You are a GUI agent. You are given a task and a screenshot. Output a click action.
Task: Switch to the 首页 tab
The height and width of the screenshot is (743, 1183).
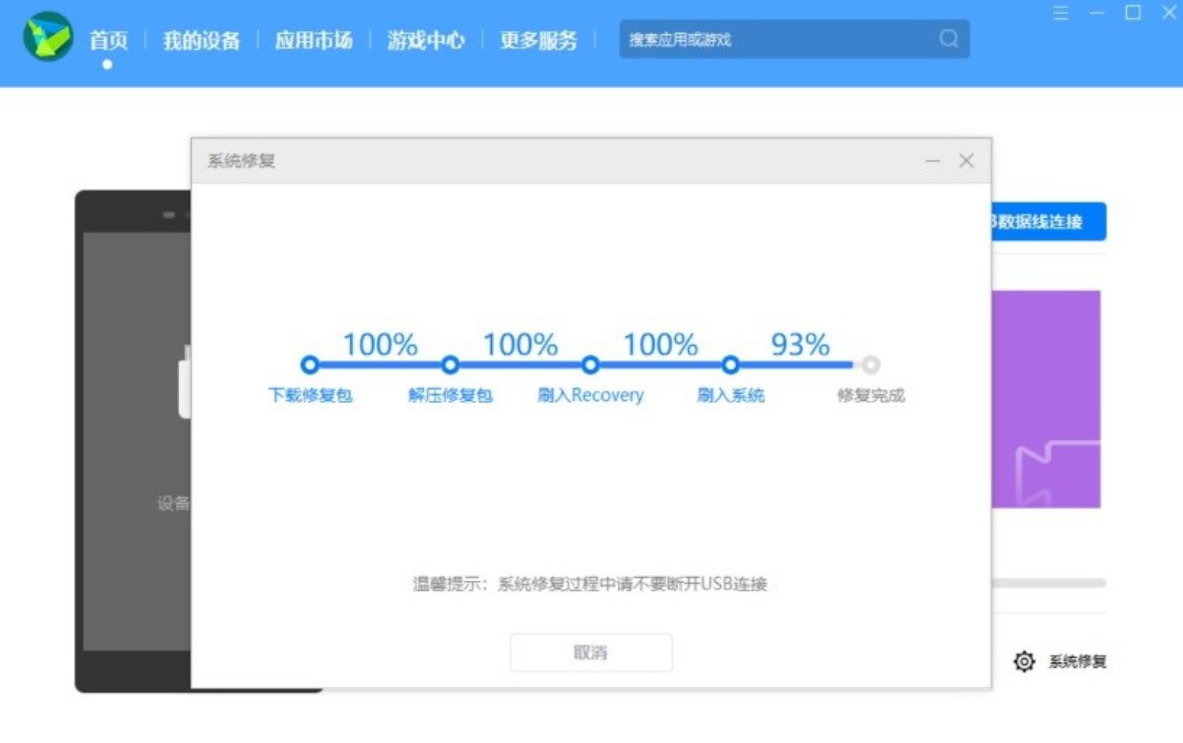pyautogui.click(x=108, y=41)
